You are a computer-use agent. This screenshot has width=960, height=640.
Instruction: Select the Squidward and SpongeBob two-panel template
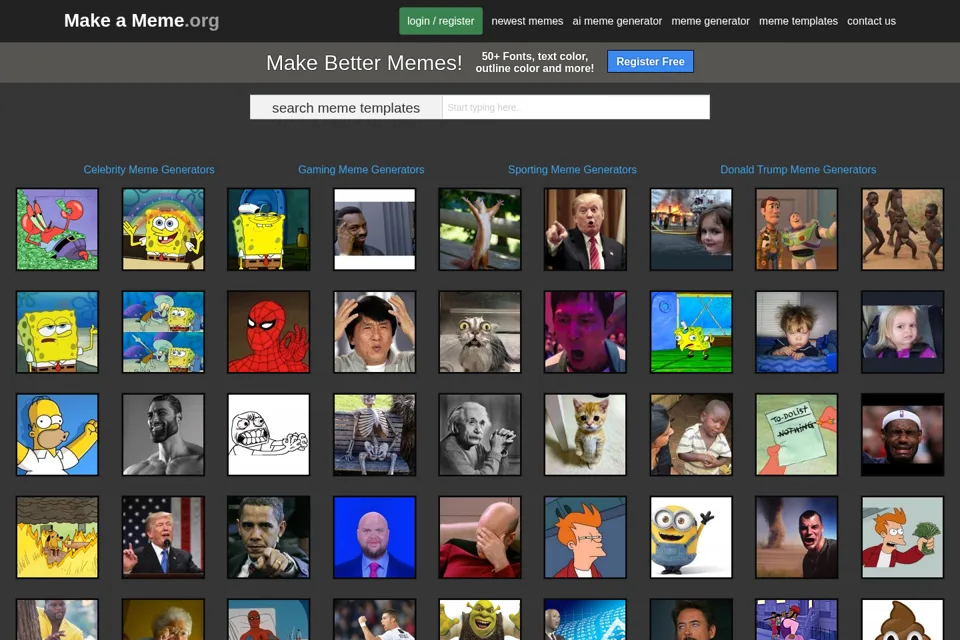163,332
